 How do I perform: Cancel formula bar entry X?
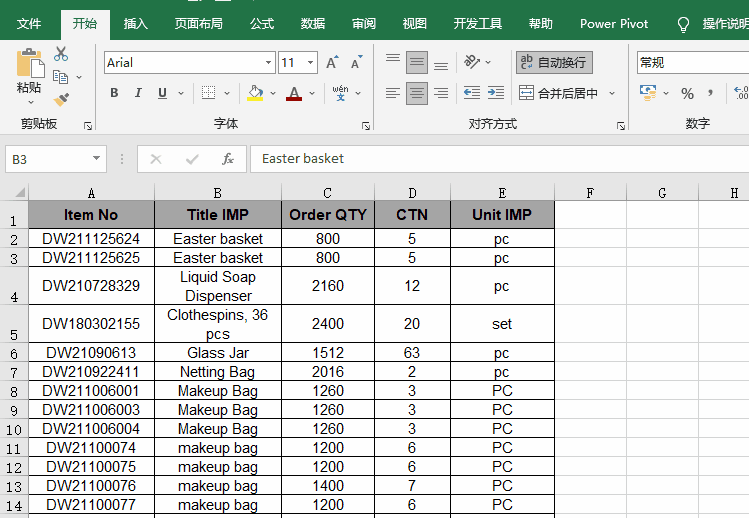[x=156, y=159]
